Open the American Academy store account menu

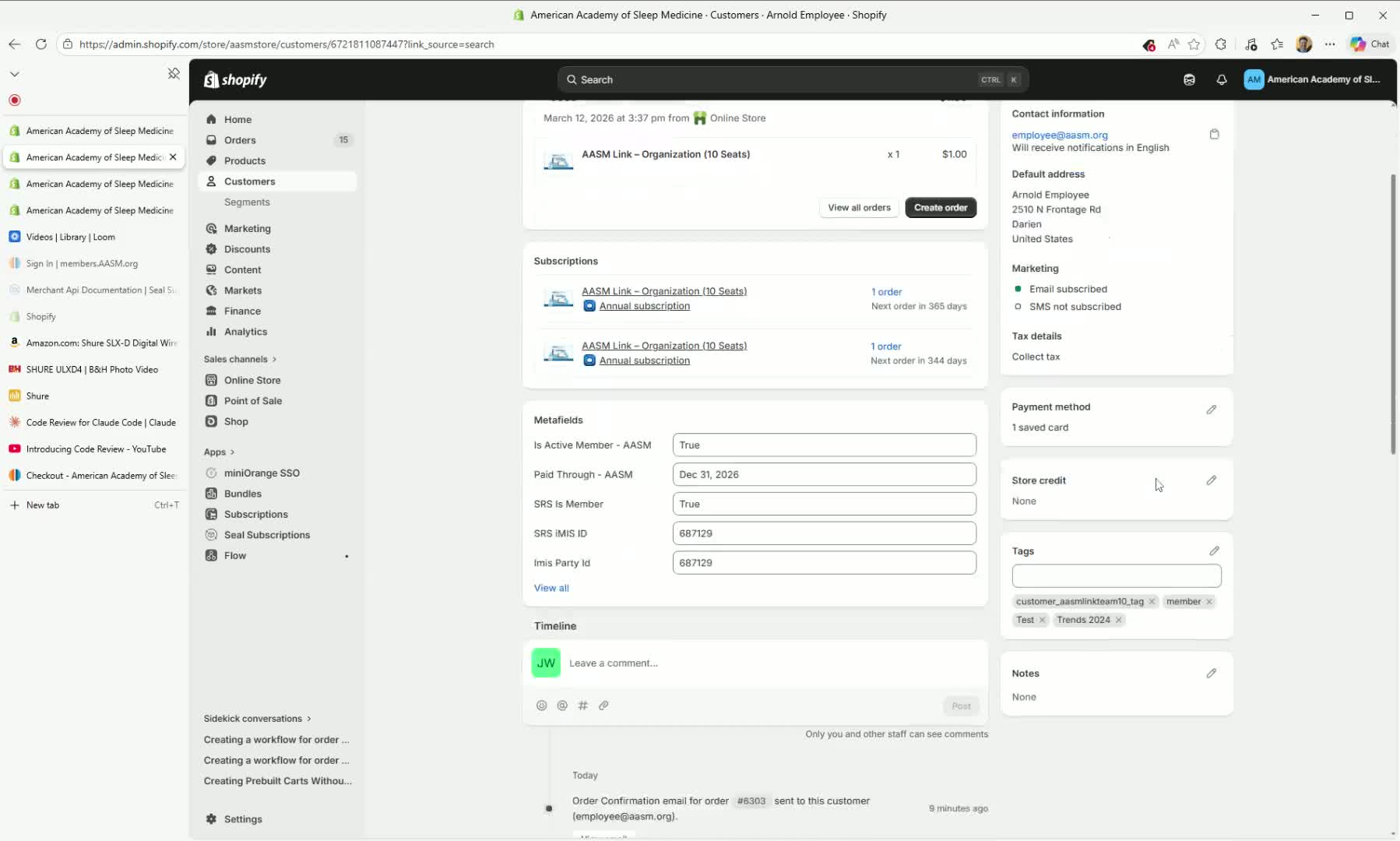[1313, 79]
